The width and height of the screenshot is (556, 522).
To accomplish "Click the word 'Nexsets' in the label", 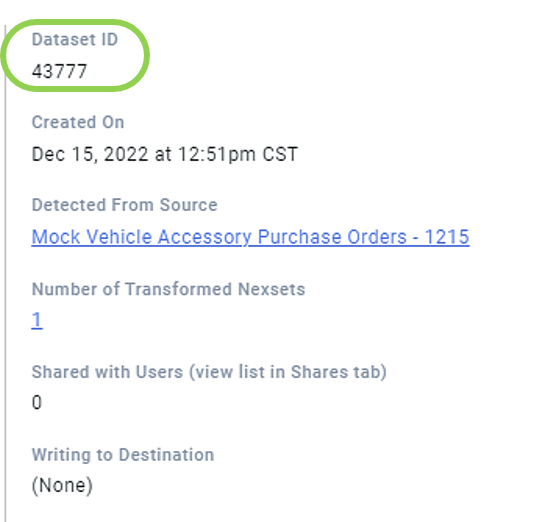I will [272, 289].
